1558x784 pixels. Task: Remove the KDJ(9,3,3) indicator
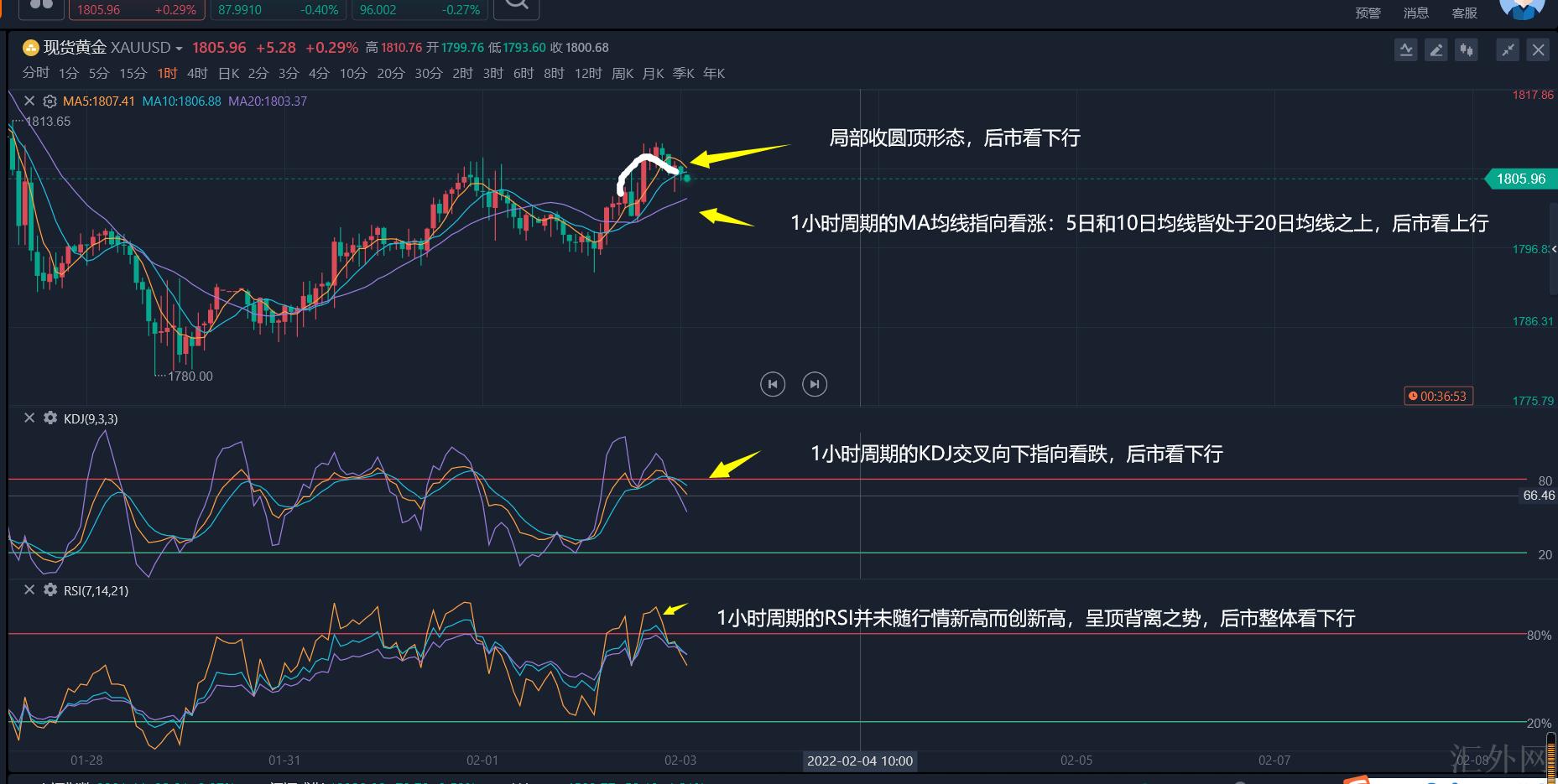pyautogui.click(x=29, y=418)
